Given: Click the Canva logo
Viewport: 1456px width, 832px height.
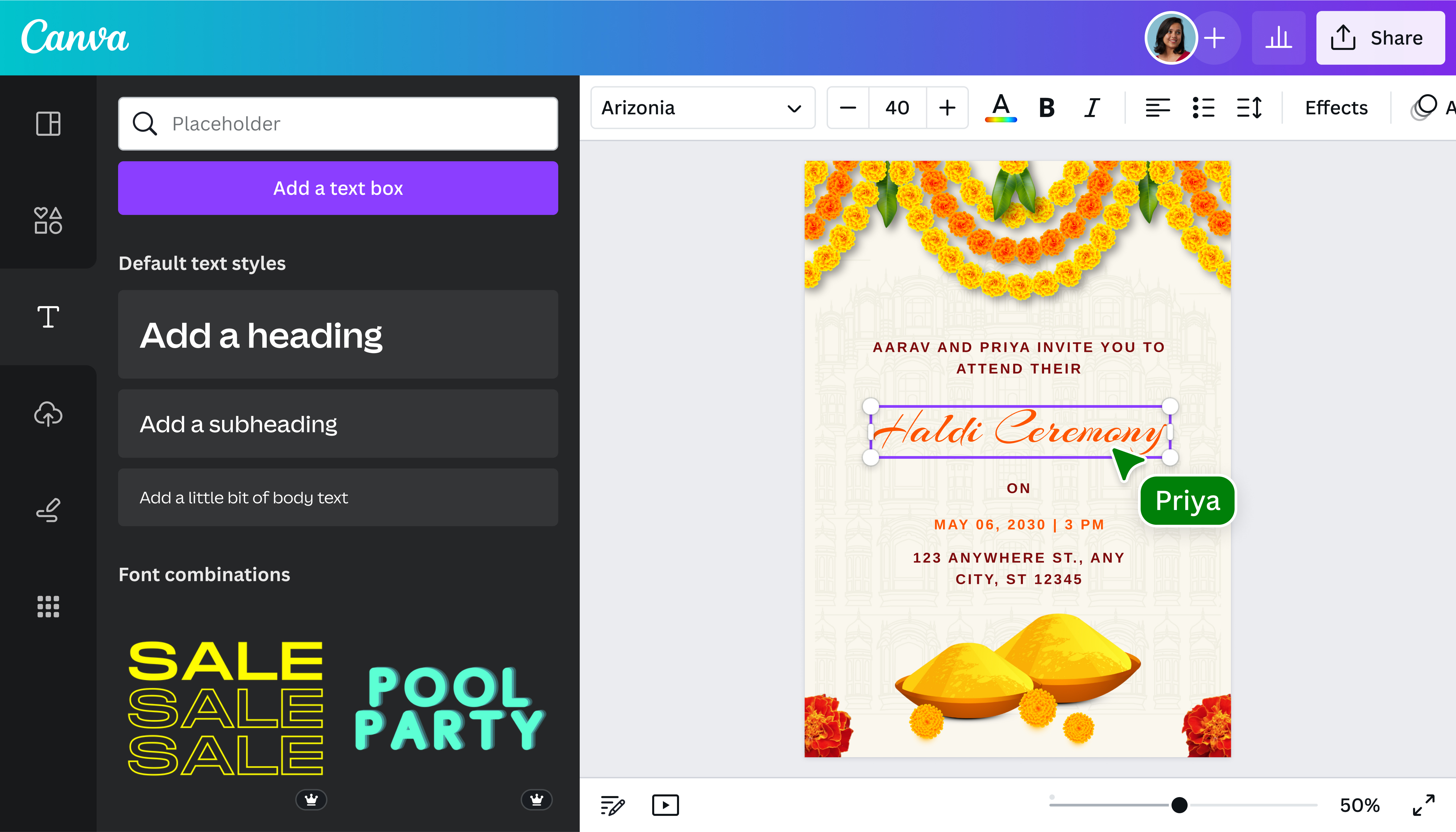Looking at the screenshot, I should (x=75, y=37).
